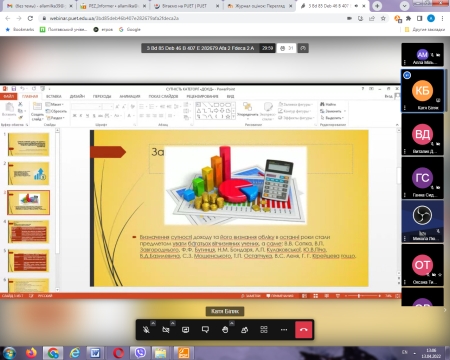Bookmark page with the star icon
The image size is (450, 360).
383,18
